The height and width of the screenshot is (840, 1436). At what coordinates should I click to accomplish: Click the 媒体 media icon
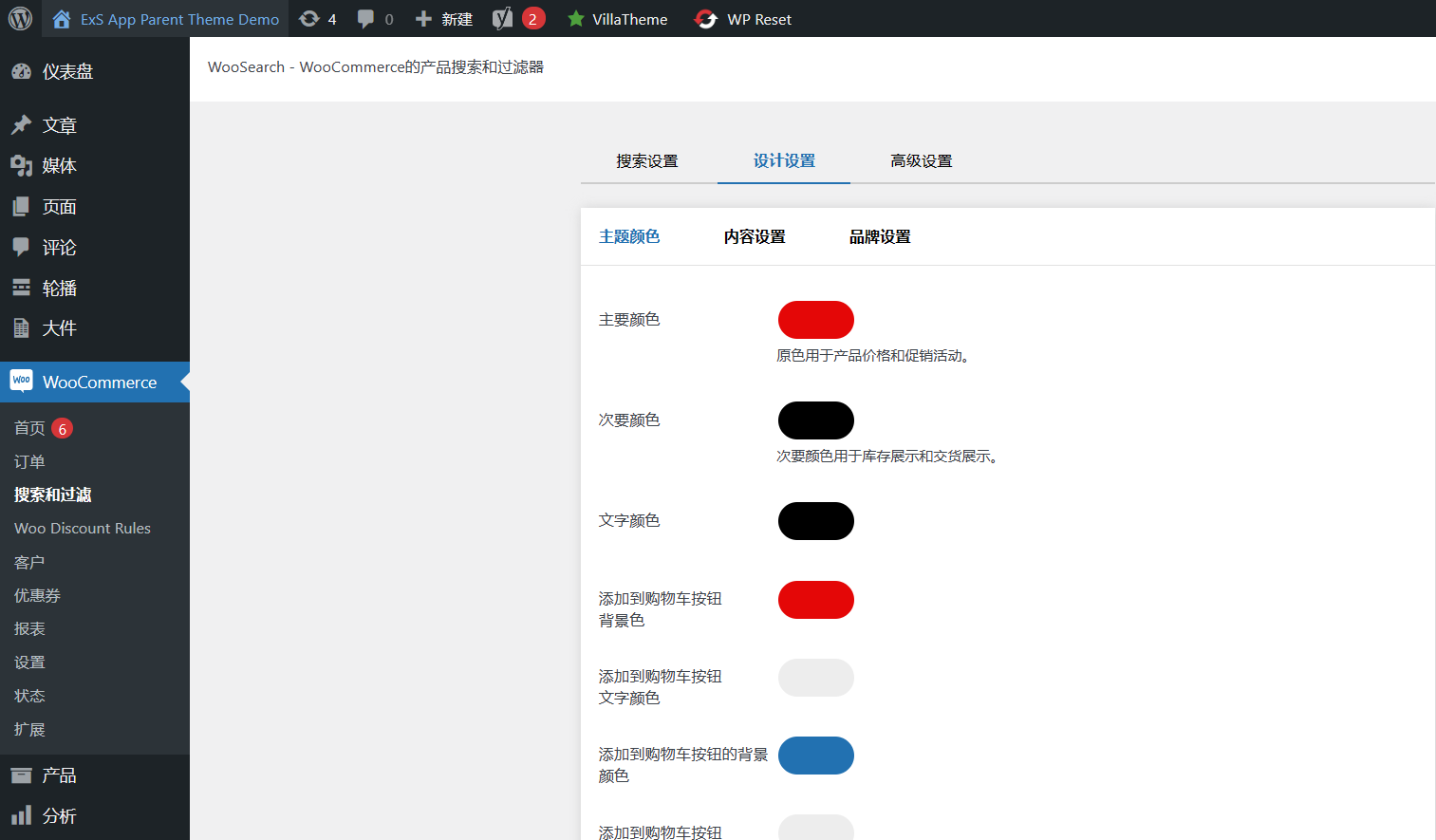pos(21,166)
